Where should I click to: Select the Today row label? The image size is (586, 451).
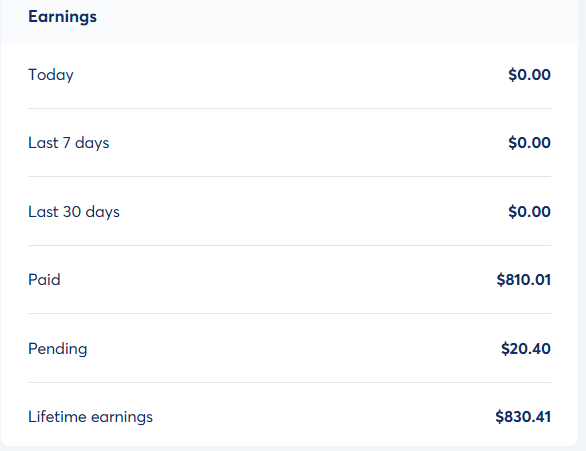(x=51, y=75)
